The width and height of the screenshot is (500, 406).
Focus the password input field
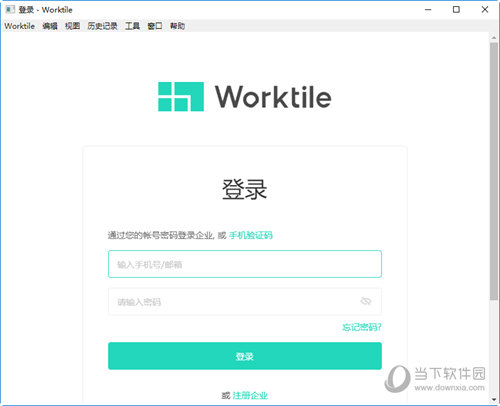point(245,301)
